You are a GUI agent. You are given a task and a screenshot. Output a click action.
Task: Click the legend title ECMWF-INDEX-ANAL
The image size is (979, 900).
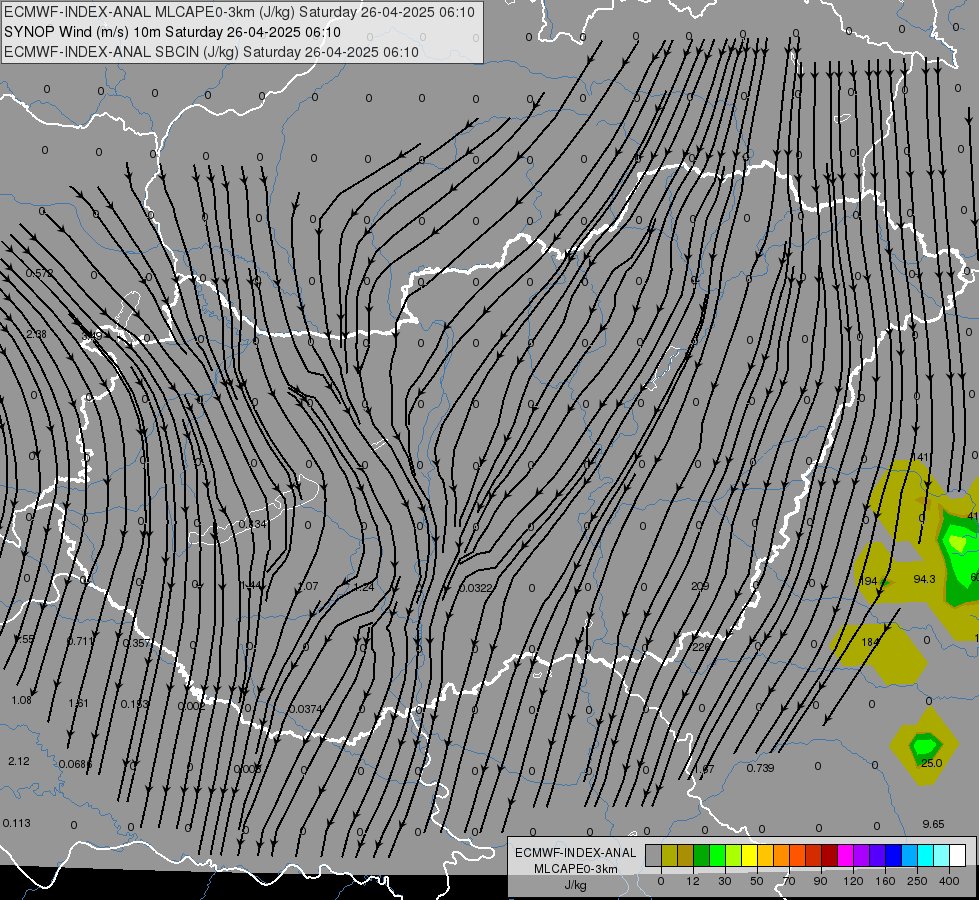(576, 853)
